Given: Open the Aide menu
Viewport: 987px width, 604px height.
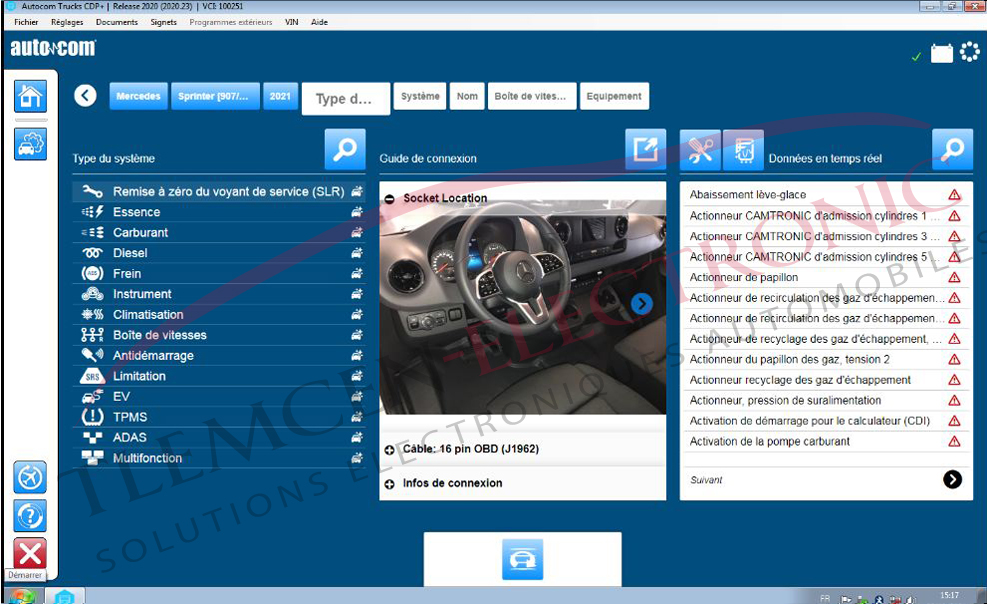Looking at the screenshot, I should coord(319,22).
